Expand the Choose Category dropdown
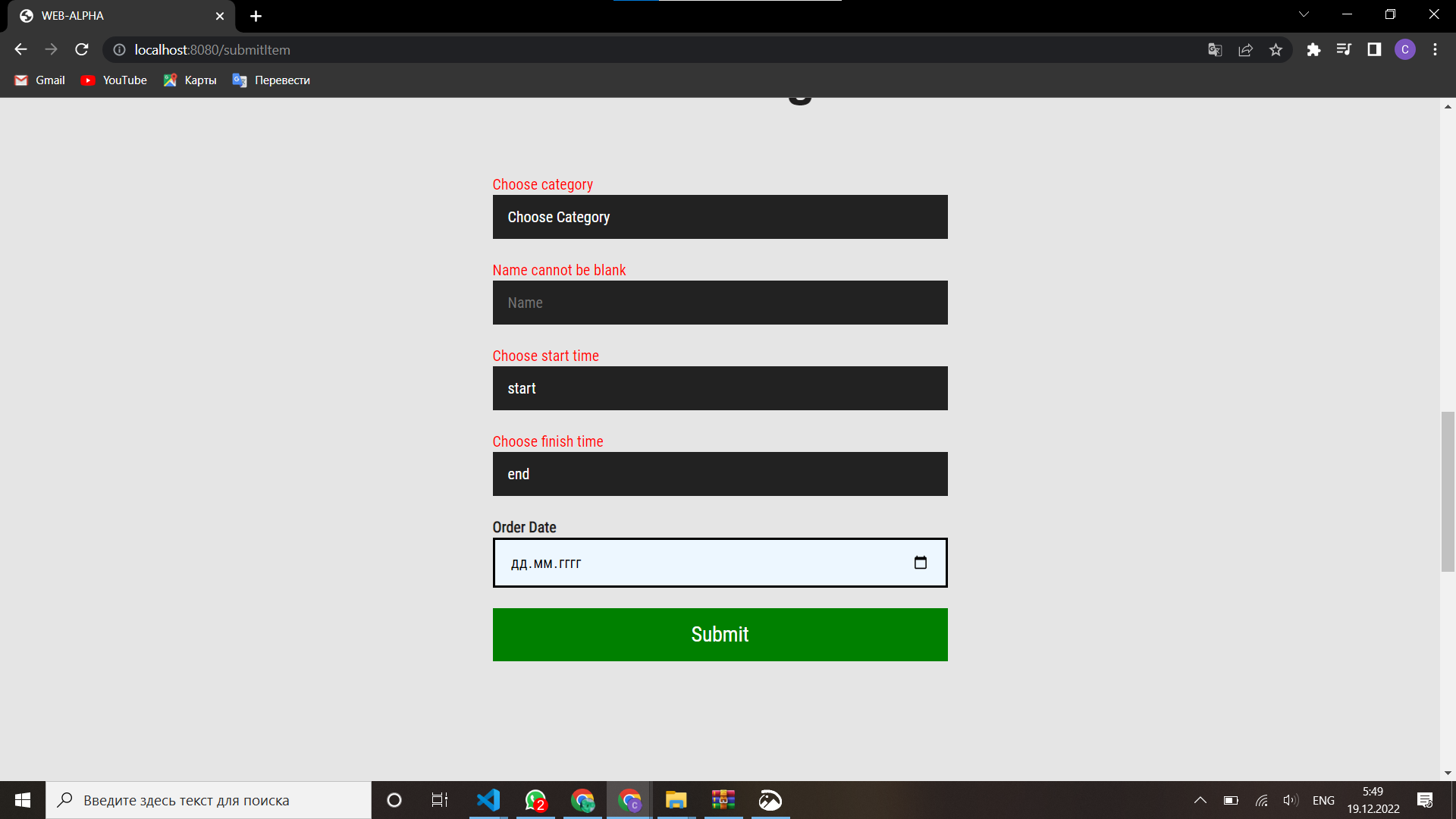 pyautogui.click(x=720, y=217)
